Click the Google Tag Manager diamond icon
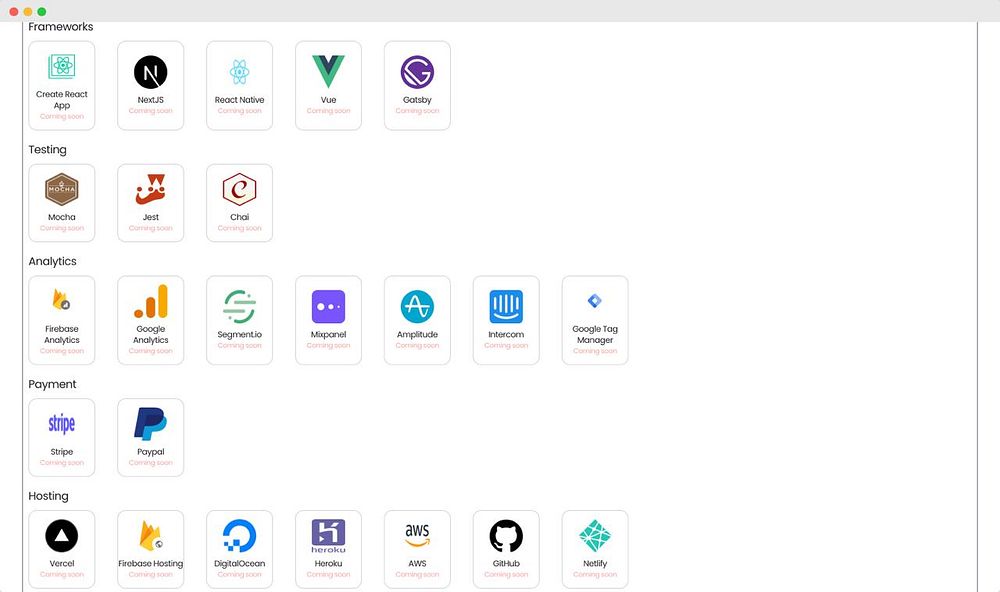The height and width of the screenshot is (592, 1000). [x=595, y=300]
